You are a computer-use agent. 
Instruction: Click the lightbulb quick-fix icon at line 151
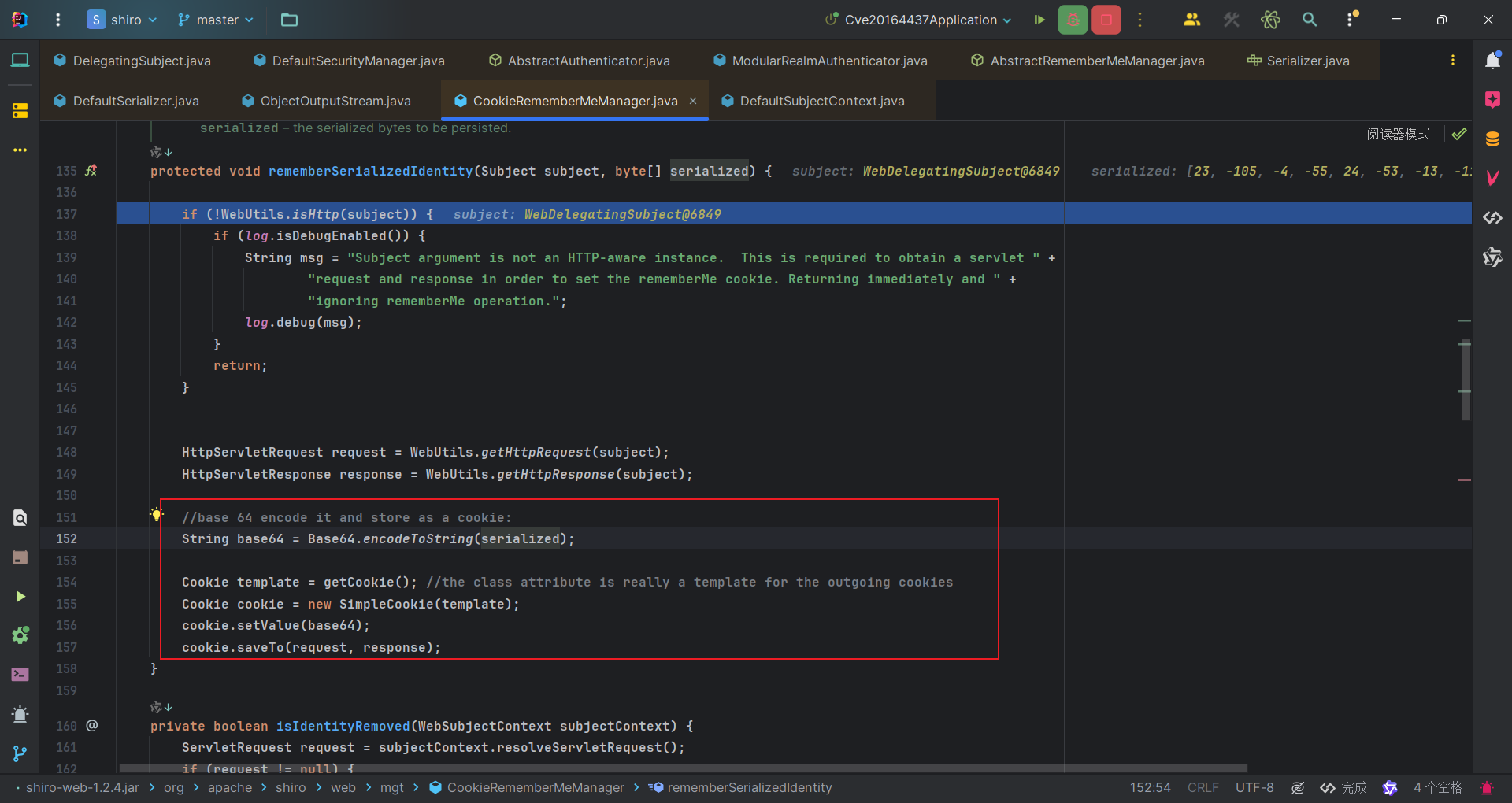157,515
